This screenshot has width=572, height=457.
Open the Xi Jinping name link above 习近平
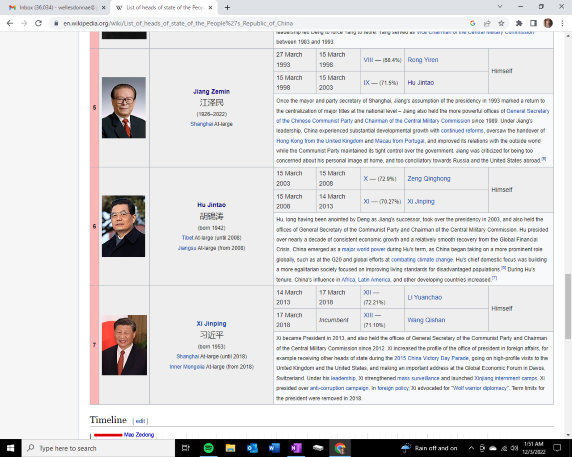[x=211, y=324]
